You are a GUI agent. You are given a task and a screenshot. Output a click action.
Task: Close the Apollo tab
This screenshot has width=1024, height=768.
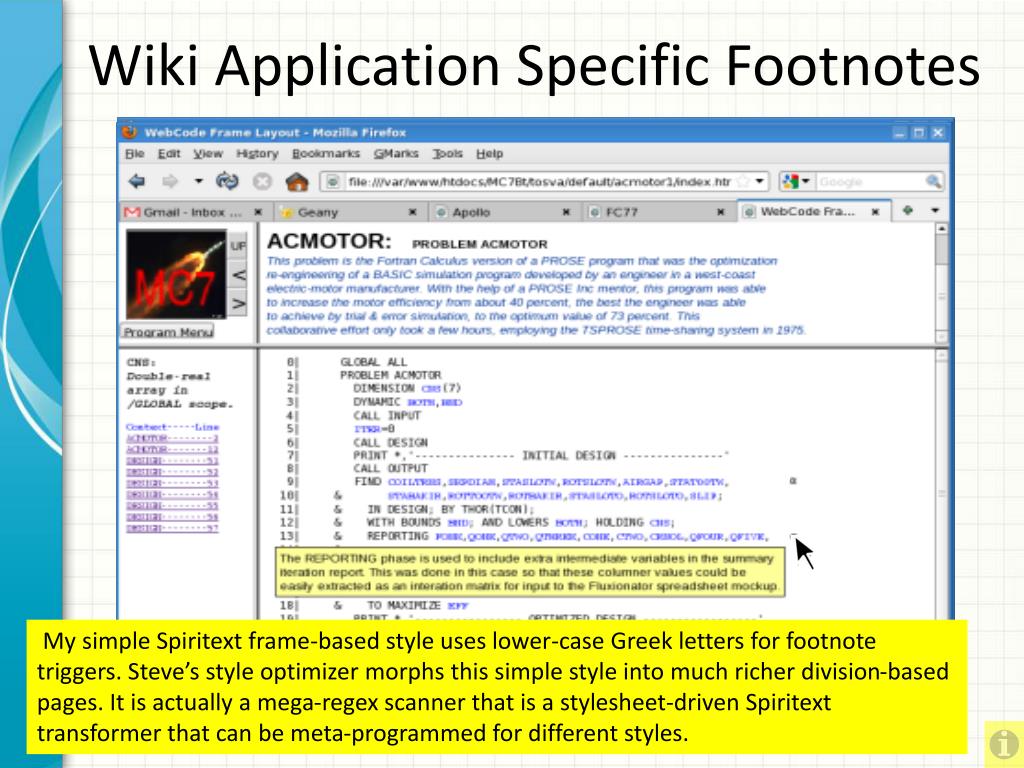pyautogui.click(x=566, y=212)
